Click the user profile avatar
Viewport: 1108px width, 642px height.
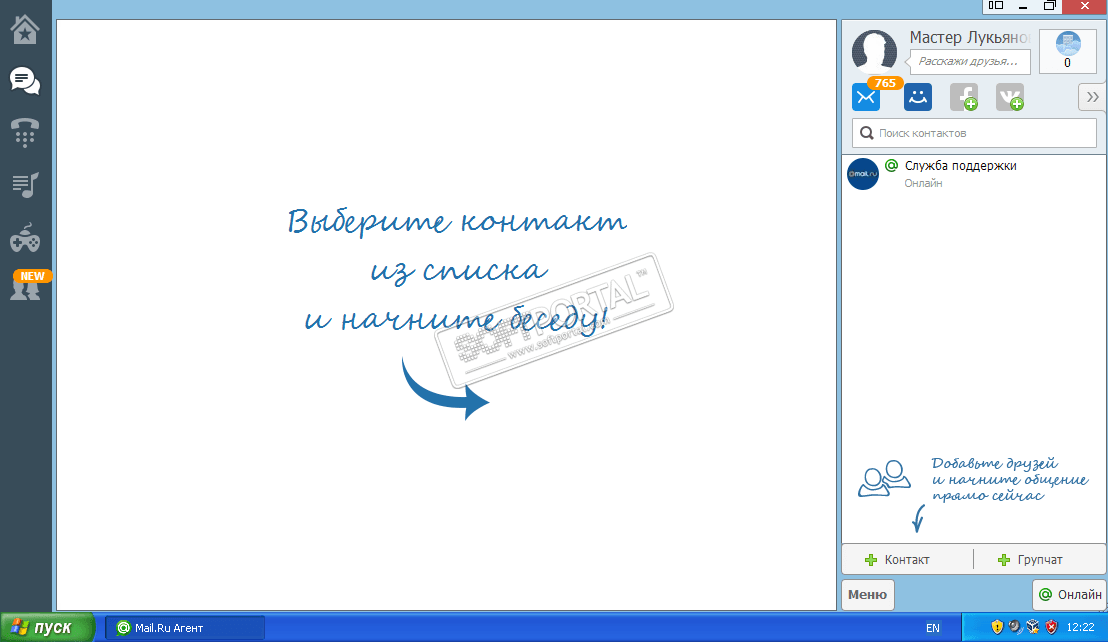click(874, 52)
